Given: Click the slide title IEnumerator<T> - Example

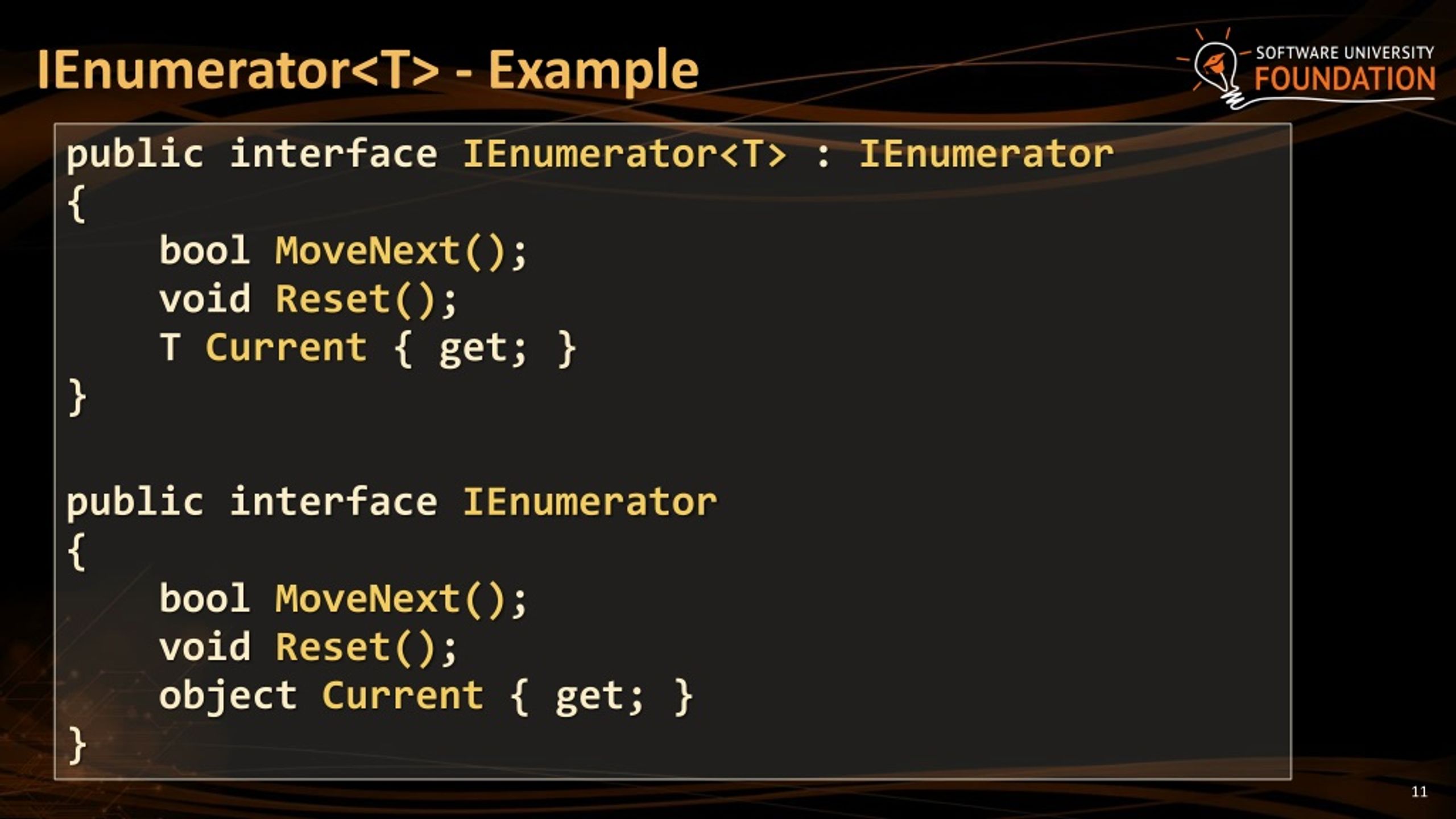Looking at the screenshot, I should click(x=368, y=70).
